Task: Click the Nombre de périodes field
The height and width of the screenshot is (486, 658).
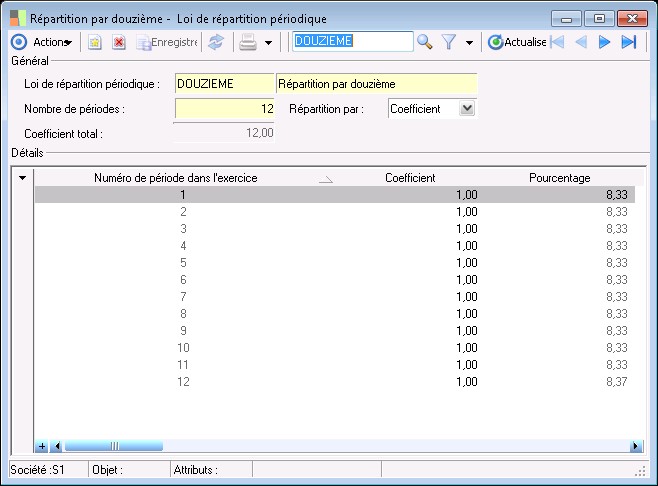Action: pyautogui.click(x=224, y=108)
